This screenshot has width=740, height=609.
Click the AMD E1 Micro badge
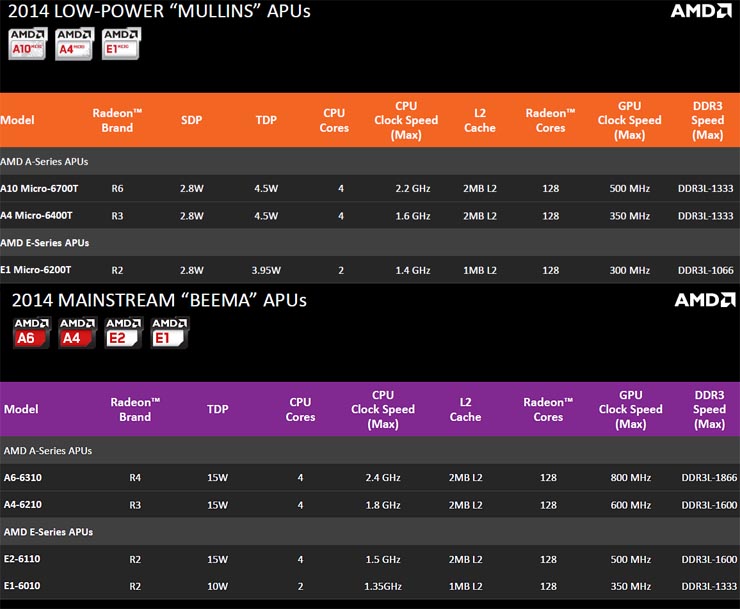coord(121,45)
